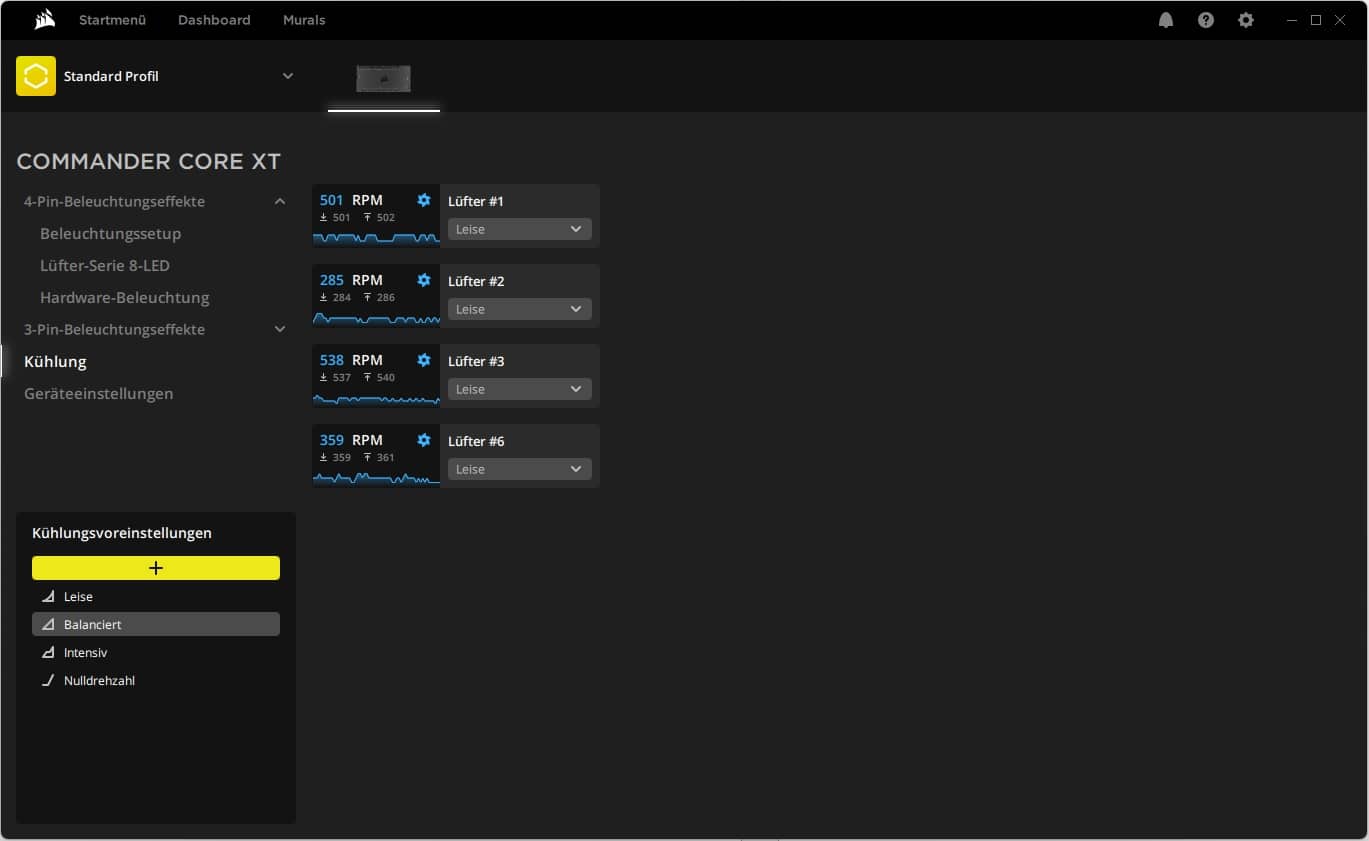Open the help question mark icon

point(1205,20)
